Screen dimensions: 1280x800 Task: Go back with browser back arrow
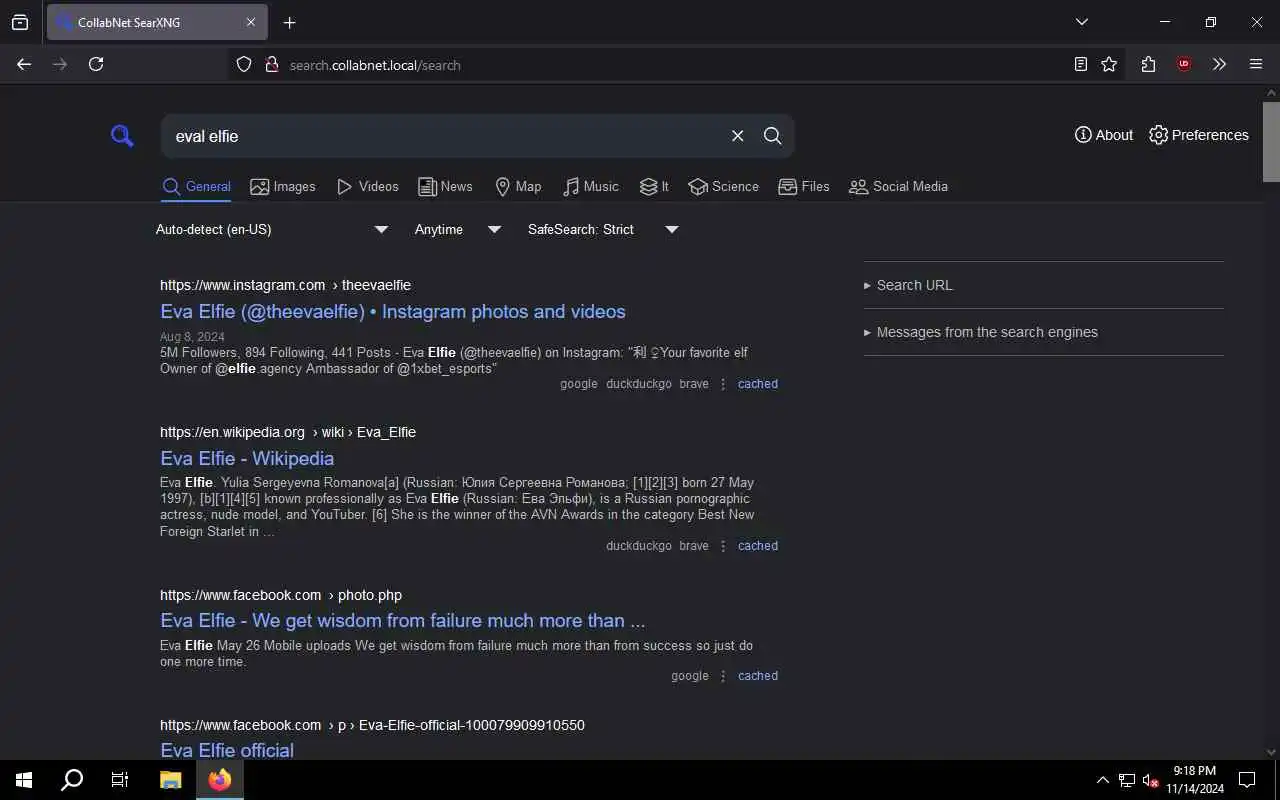[24, 64]
